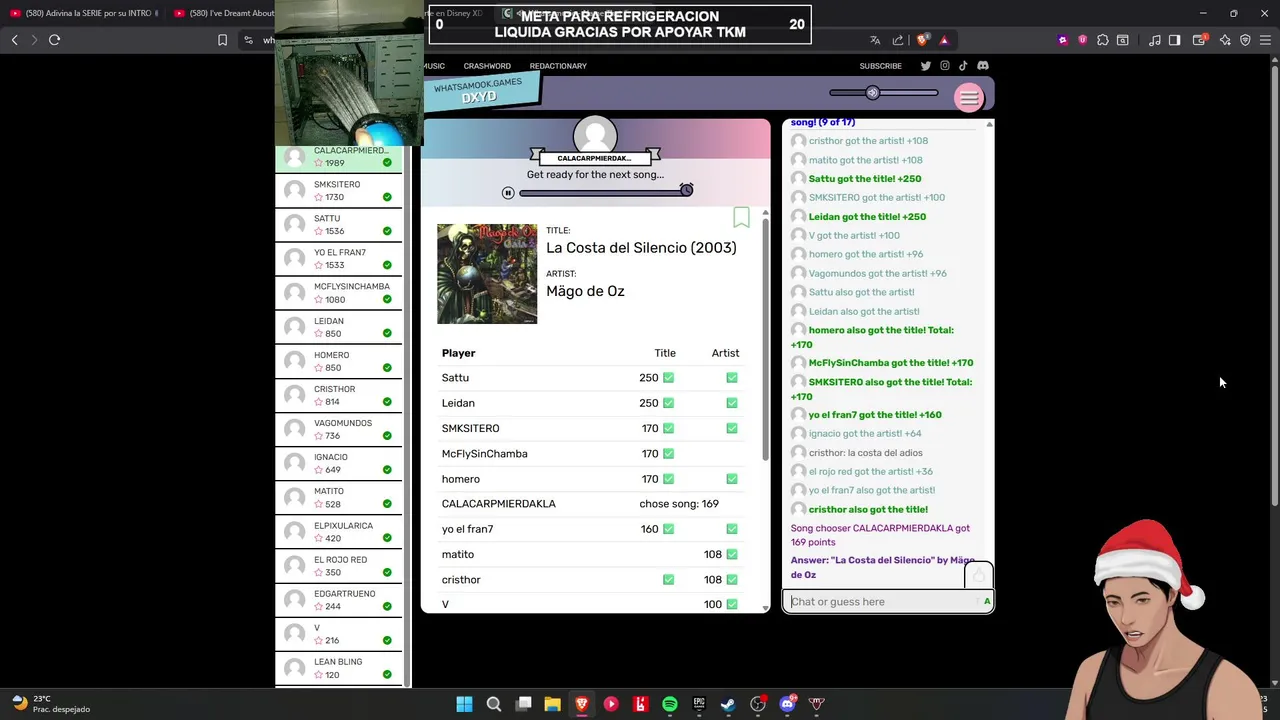This screenshot has width=1280, height=720.
Task: Click the SUBSCRIBE link
Action: coord(880,66)
